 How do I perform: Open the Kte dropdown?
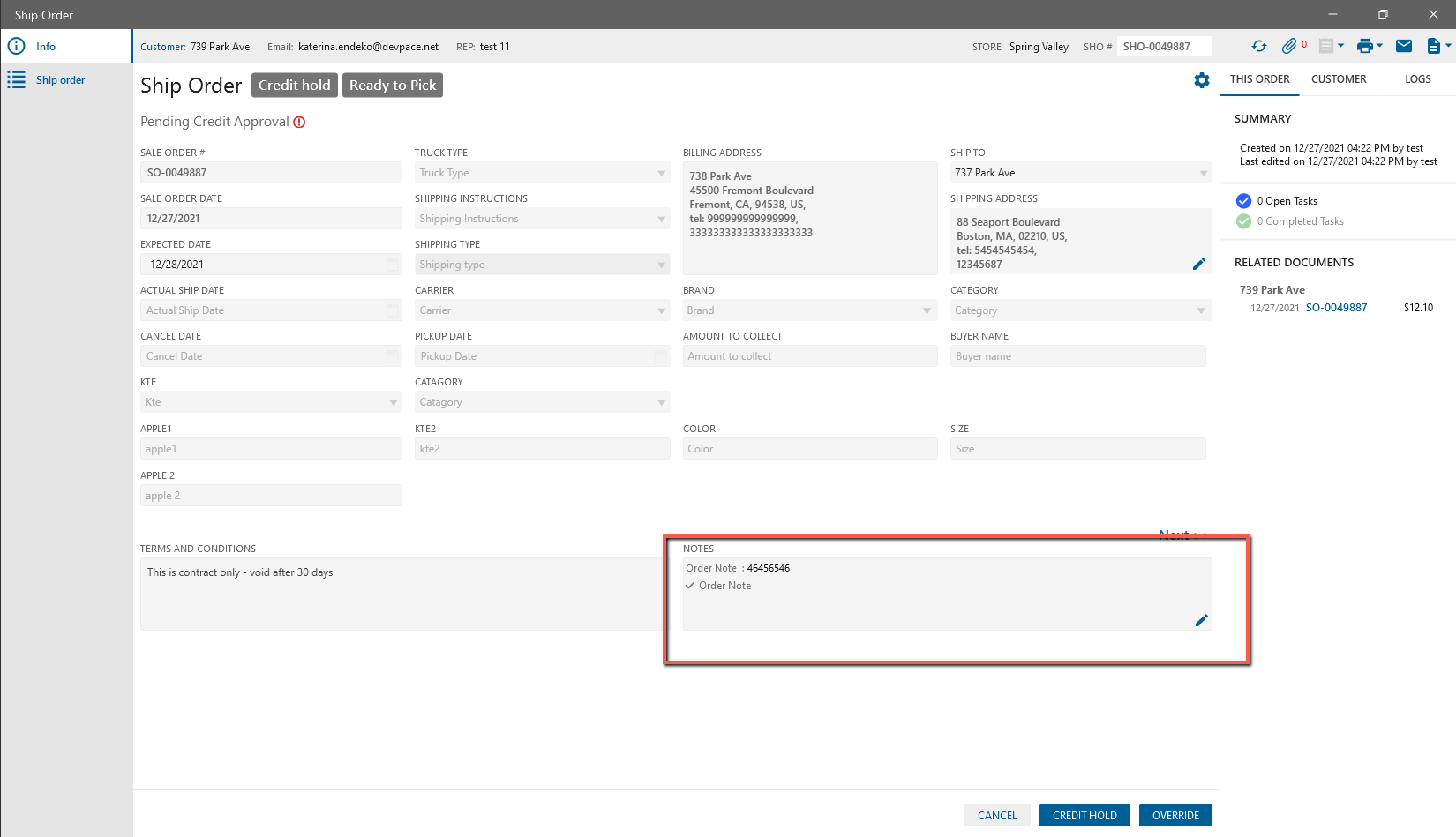[x=394, y=402]
